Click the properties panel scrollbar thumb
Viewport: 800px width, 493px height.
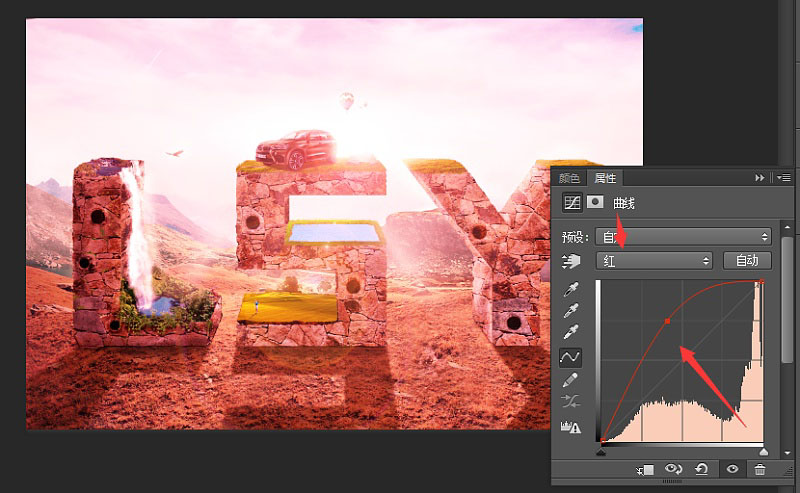coord(787,301)
